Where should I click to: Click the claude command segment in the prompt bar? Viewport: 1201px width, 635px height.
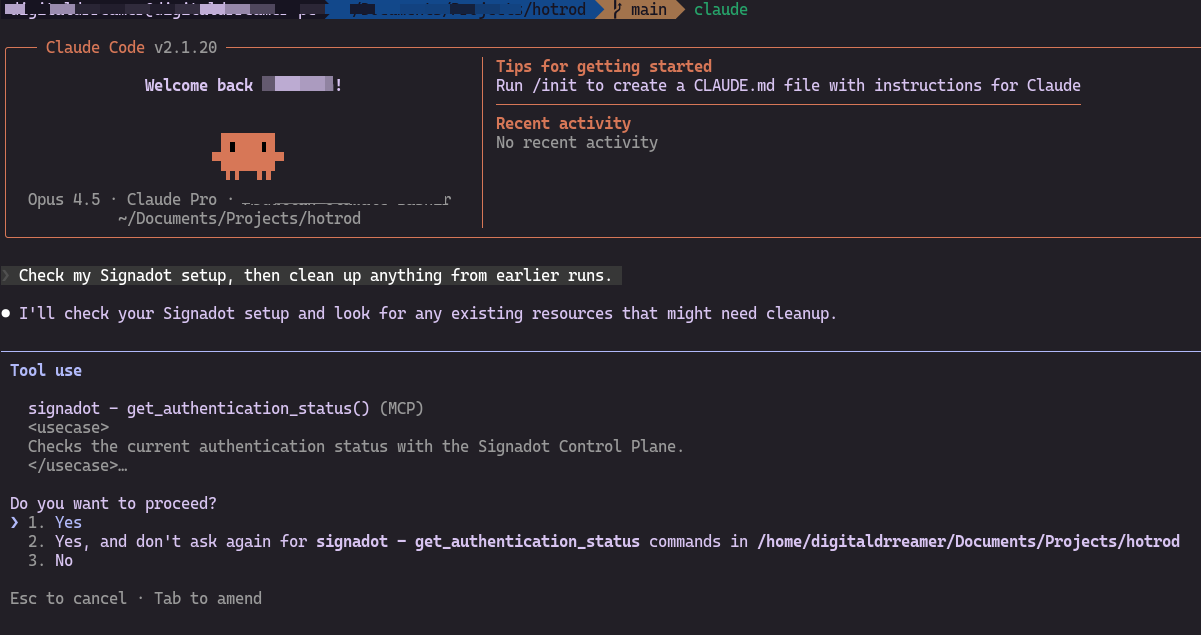(x=721, y=10)
